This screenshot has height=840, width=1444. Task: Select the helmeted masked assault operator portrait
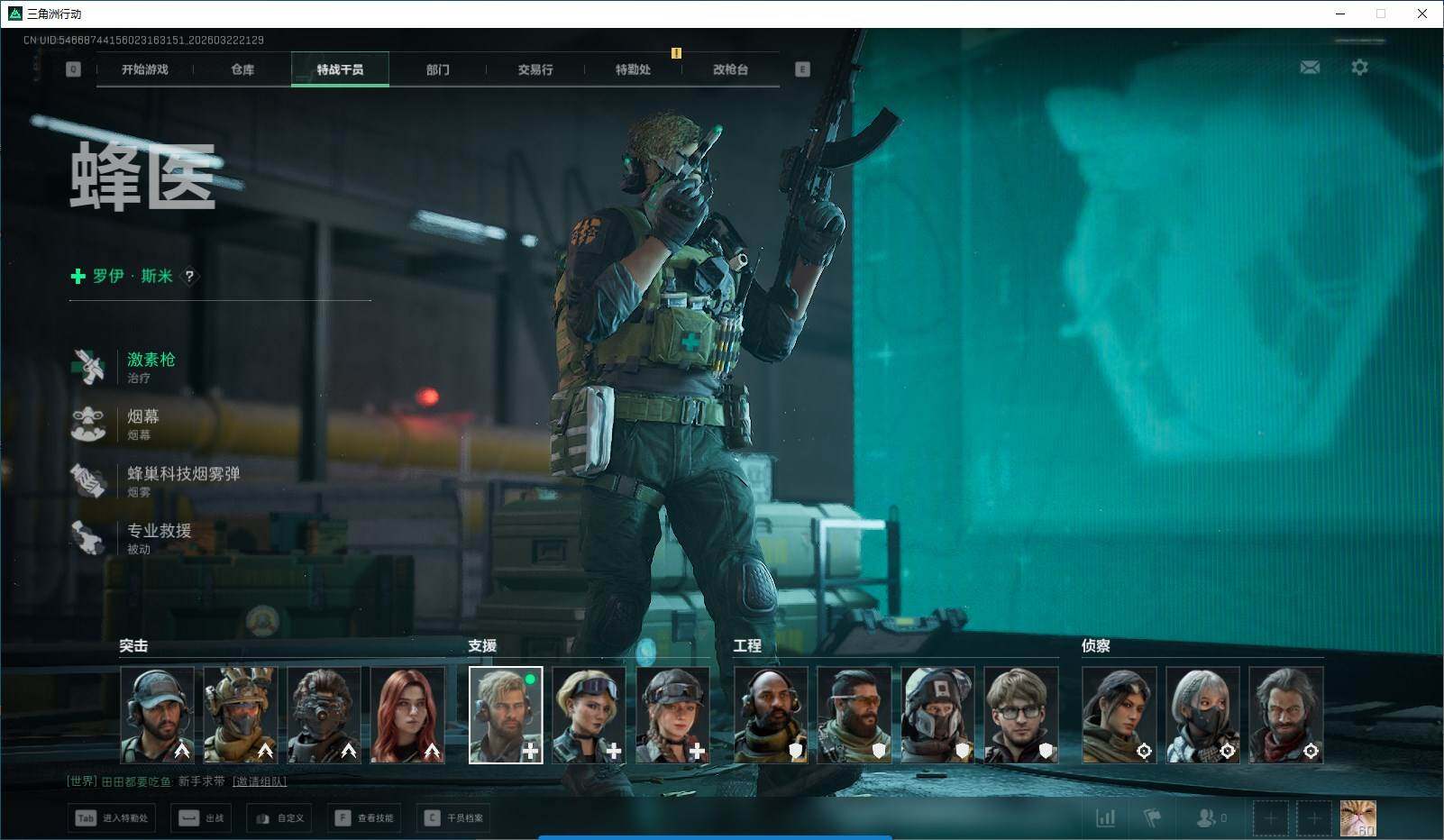click(241, 715)
